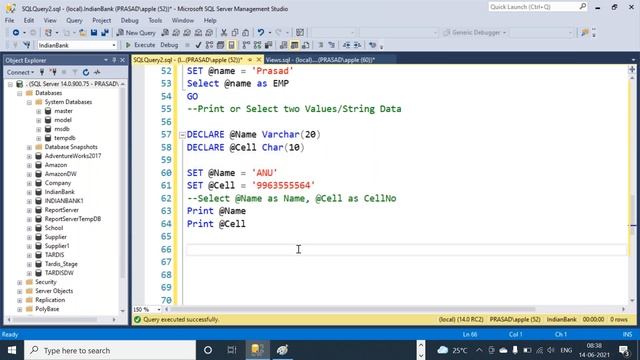The height and width of the screenshot is (360, 640).
Task: Click the Copy icon in toolbar
Action: click(235, 33)
